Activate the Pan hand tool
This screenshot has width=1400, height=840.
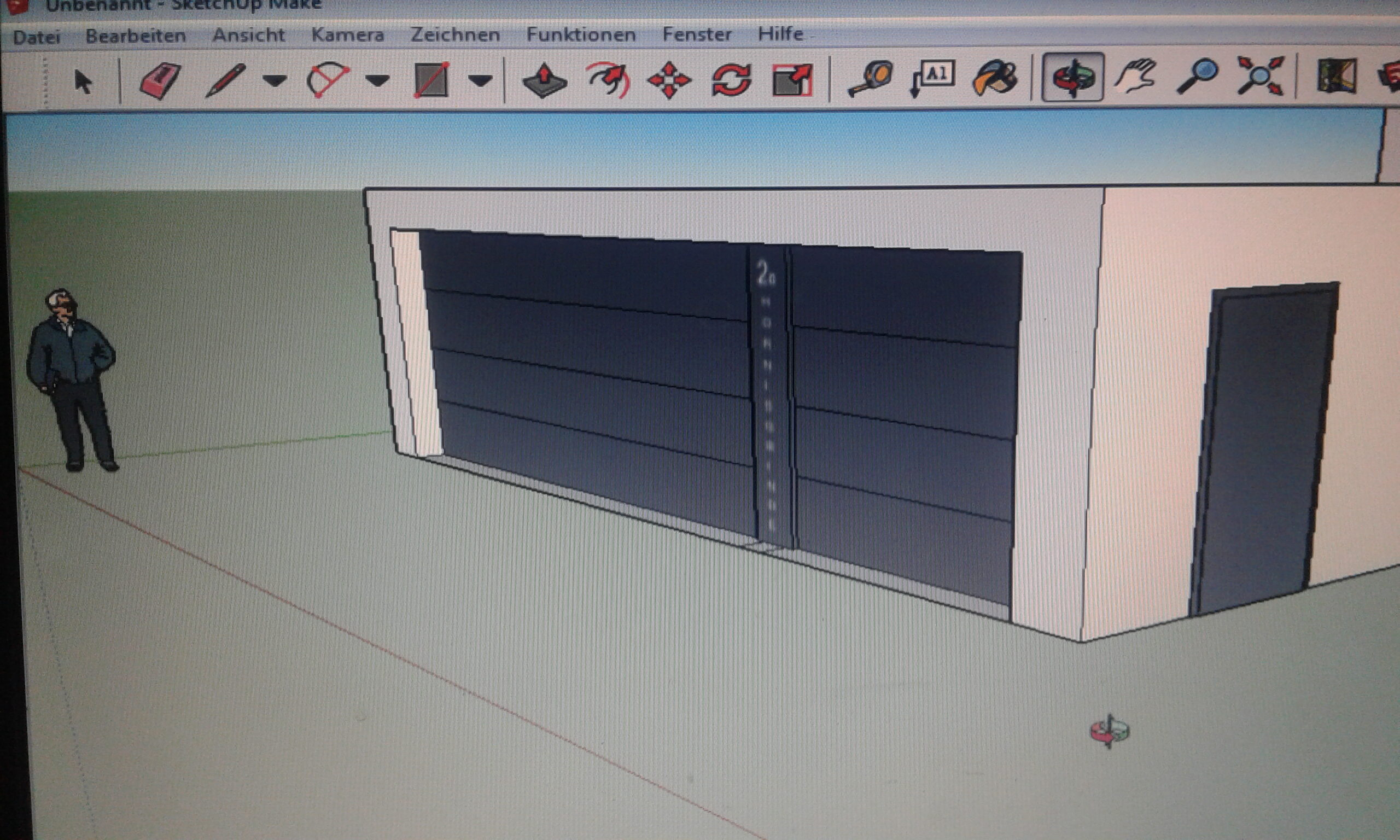[x=1136, y=77]
